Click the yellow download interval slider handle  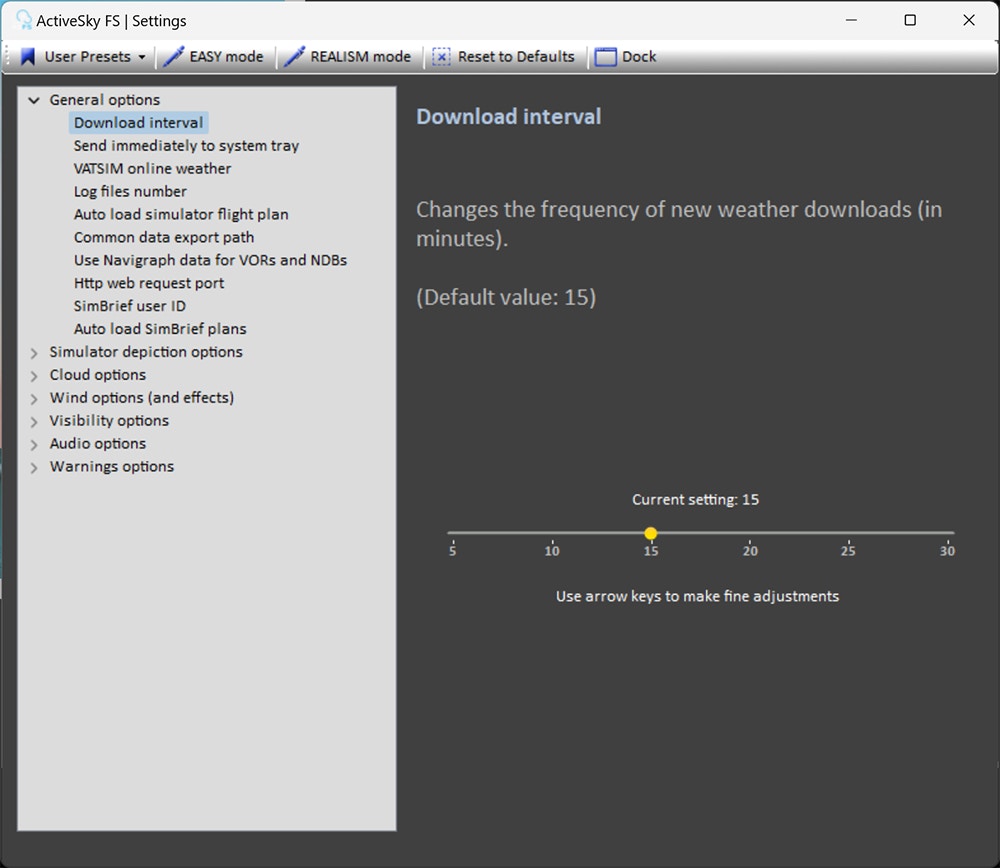651,533
